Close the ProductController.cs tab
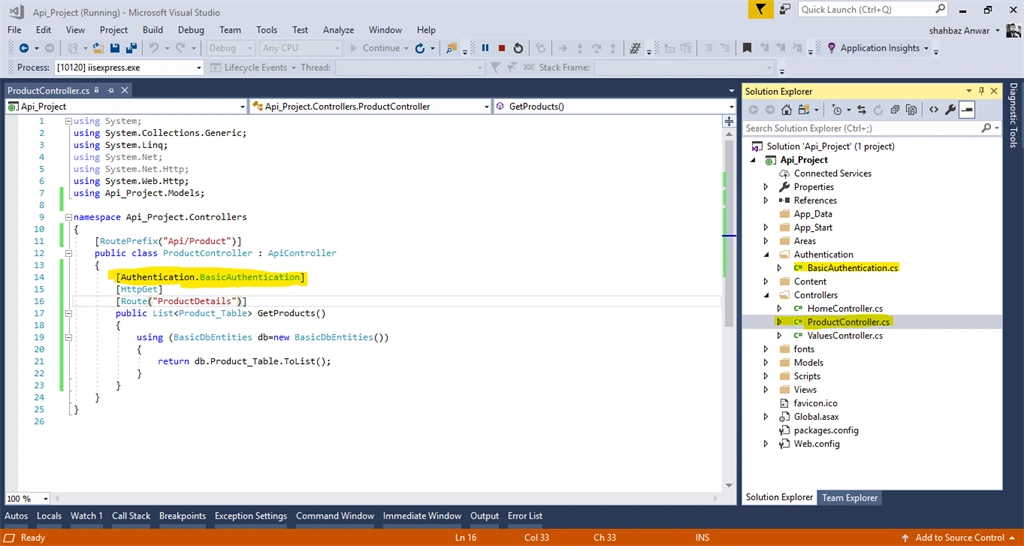This screenshot has height=546, width=1024. pyautogui.click(x=124, y=90)
